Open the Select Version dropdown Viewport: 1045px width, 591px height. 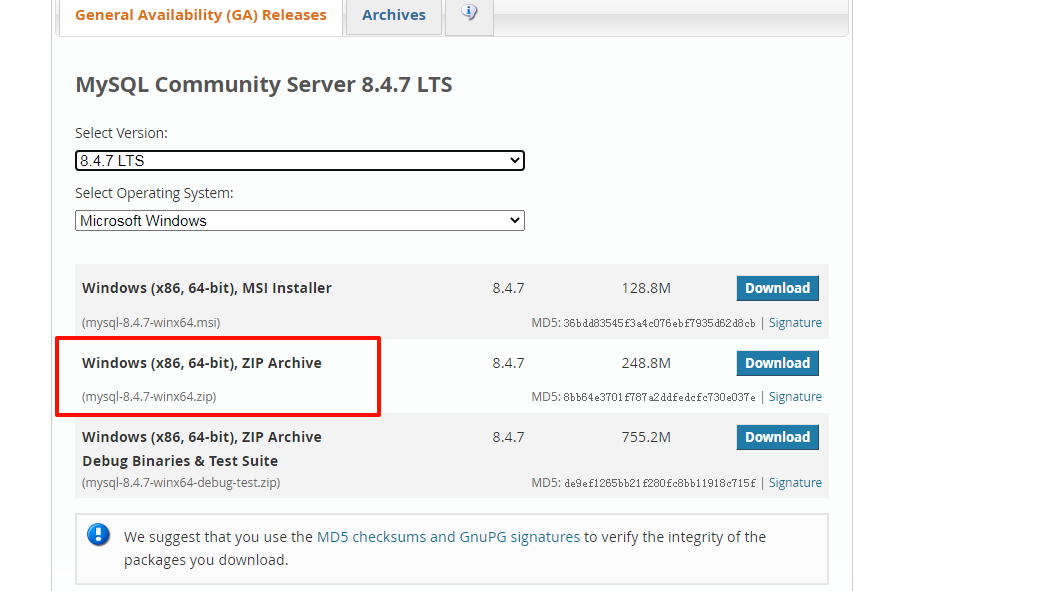[300, 161]
